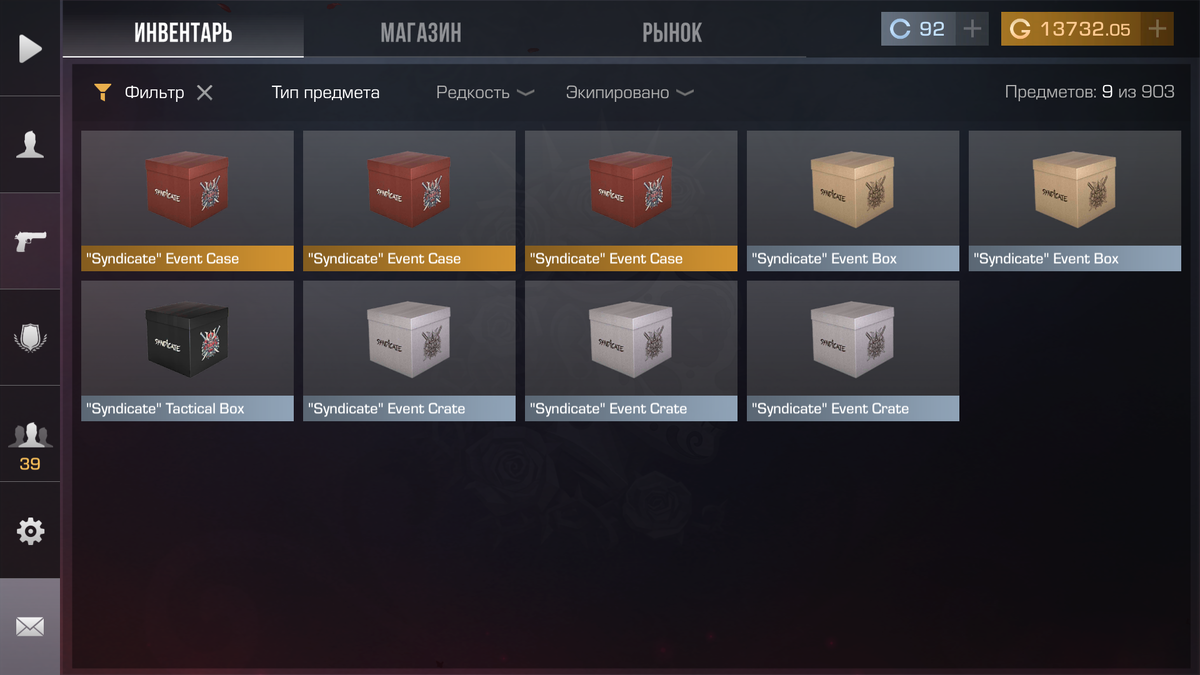
Task: Select the Инвентарь tab
Action: click(x=183, y=32)
